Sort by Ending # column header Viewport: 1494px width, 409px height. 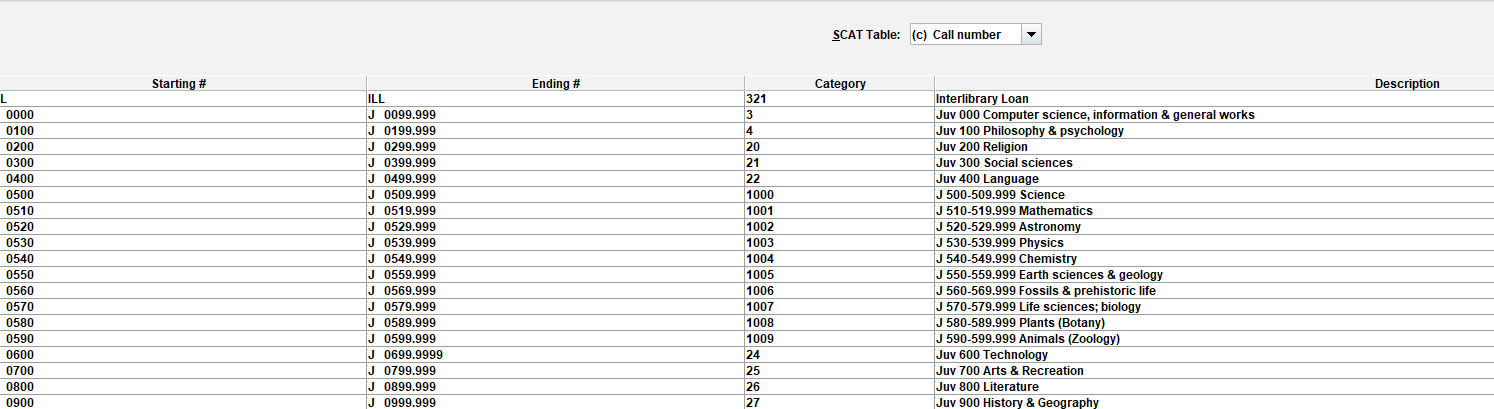coord(556,84)
